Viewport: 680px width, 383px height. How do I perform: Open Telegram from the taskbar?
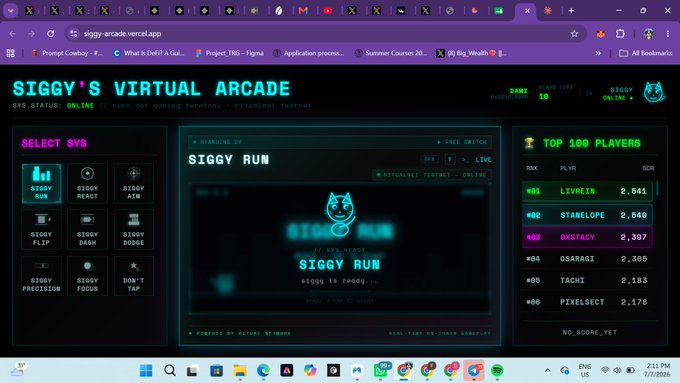[x=474, y=370]
